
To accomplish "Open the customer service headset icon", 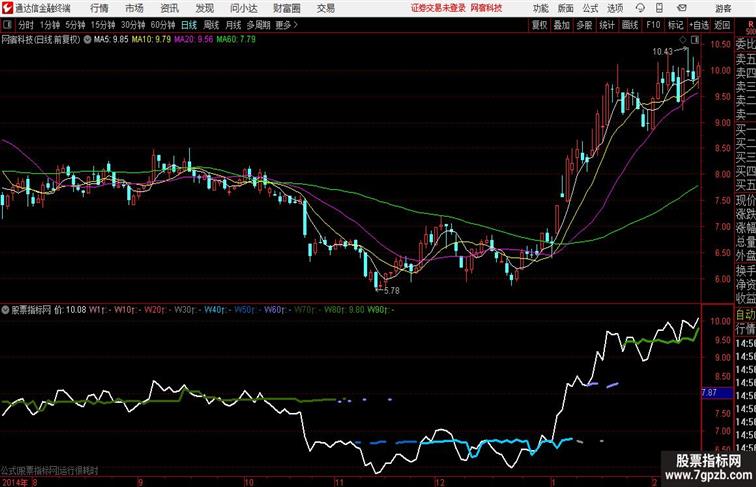I will pyautogui.click(x=640, y=8).
